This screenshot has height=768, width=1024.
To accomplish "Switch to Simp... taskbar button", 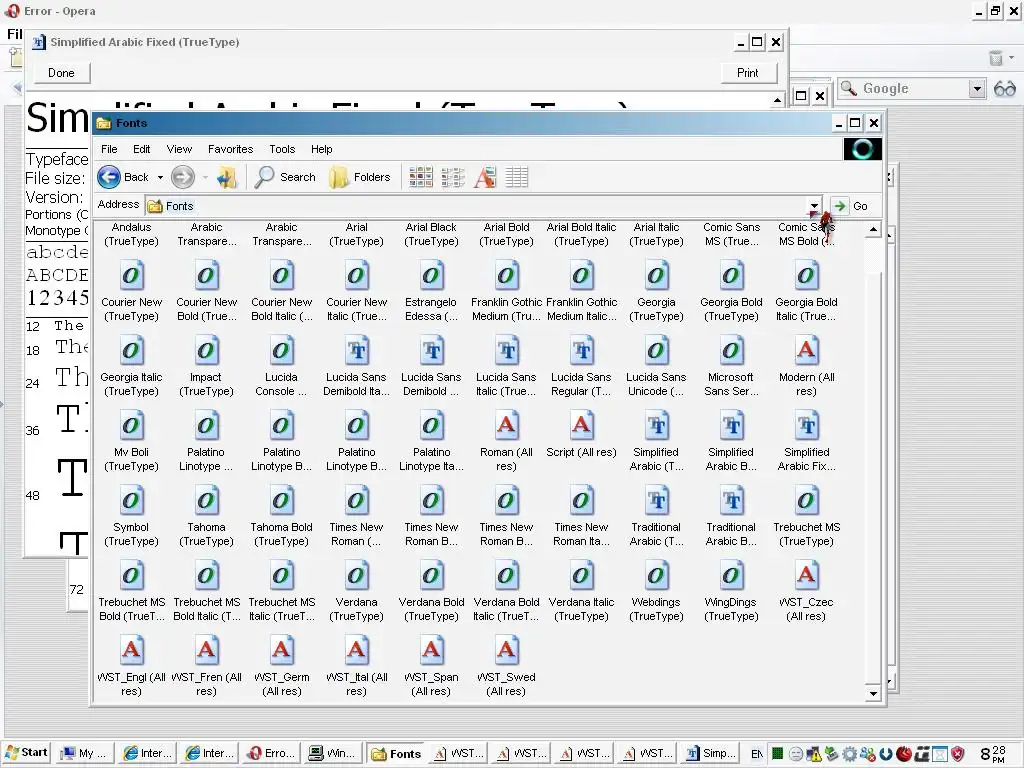I will [x=712, y=754].
